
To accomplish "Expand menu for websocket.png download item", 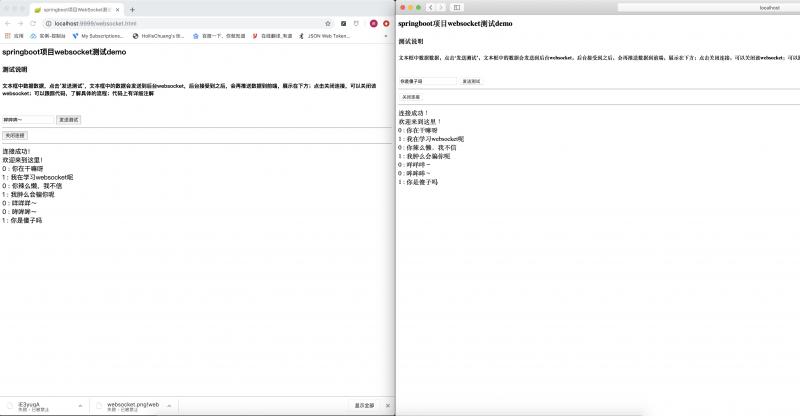I will tap(169, 406).
